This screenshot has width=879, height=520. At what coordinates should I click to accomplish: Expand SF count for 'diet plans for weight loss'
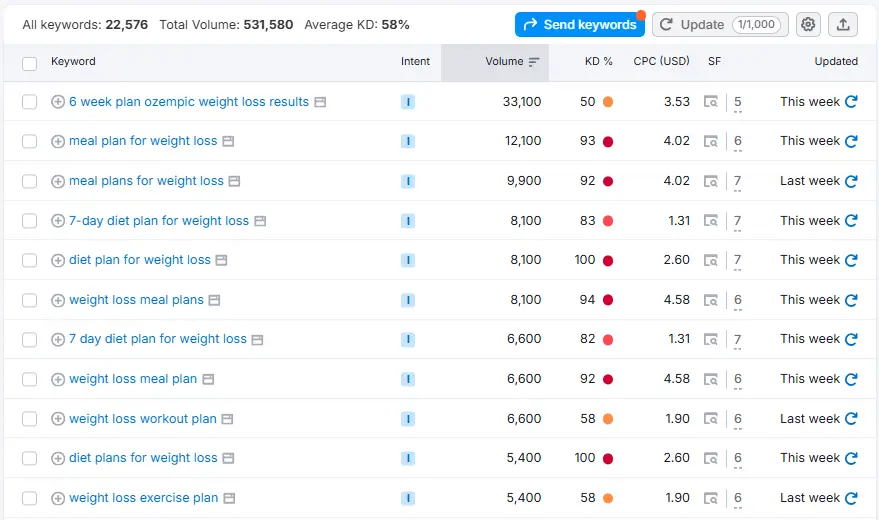738,460
